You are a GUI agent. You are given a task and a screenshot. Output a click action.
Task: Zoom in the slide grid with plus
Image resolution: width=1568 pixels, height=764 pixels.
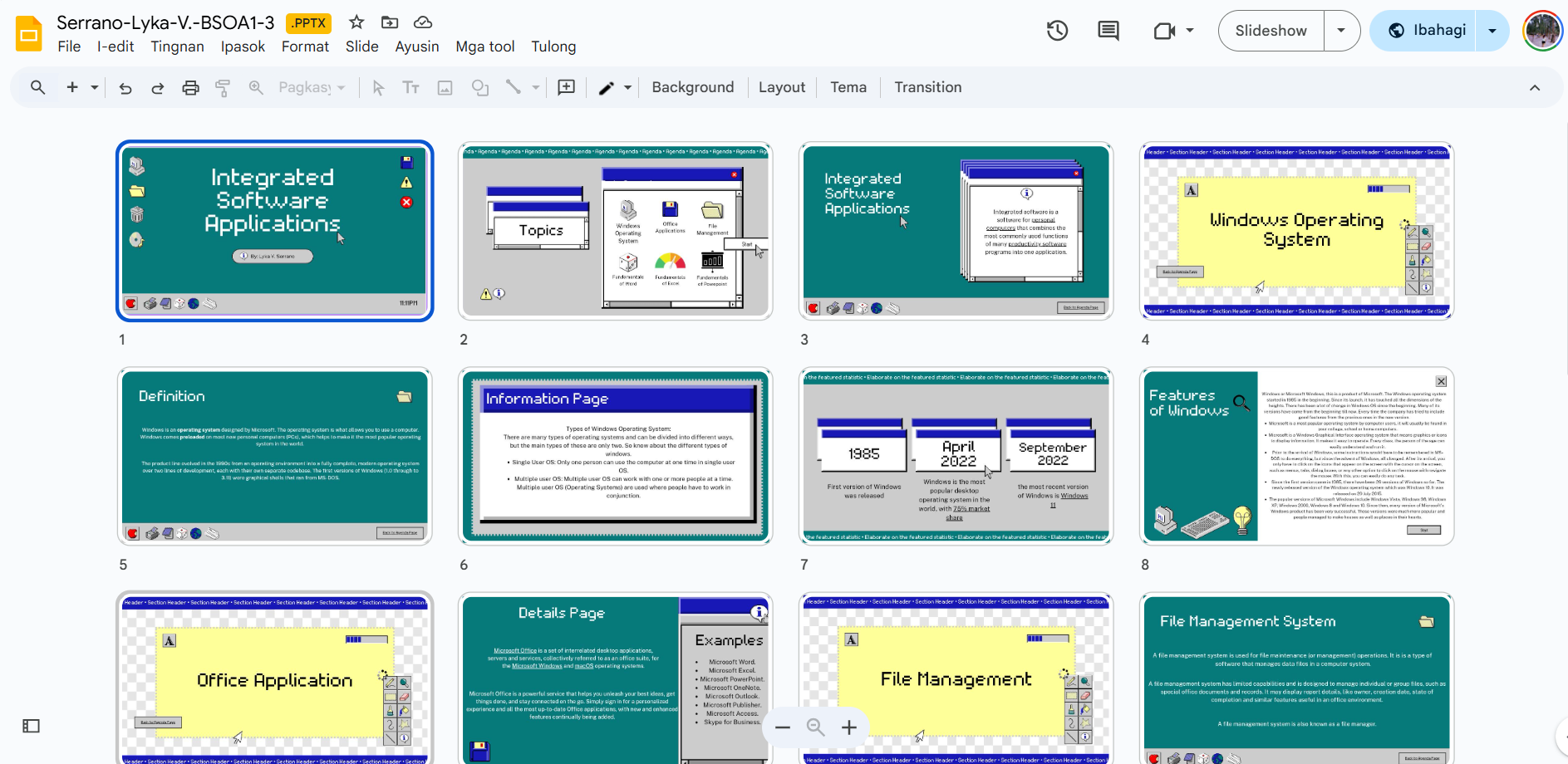(849, 727)
